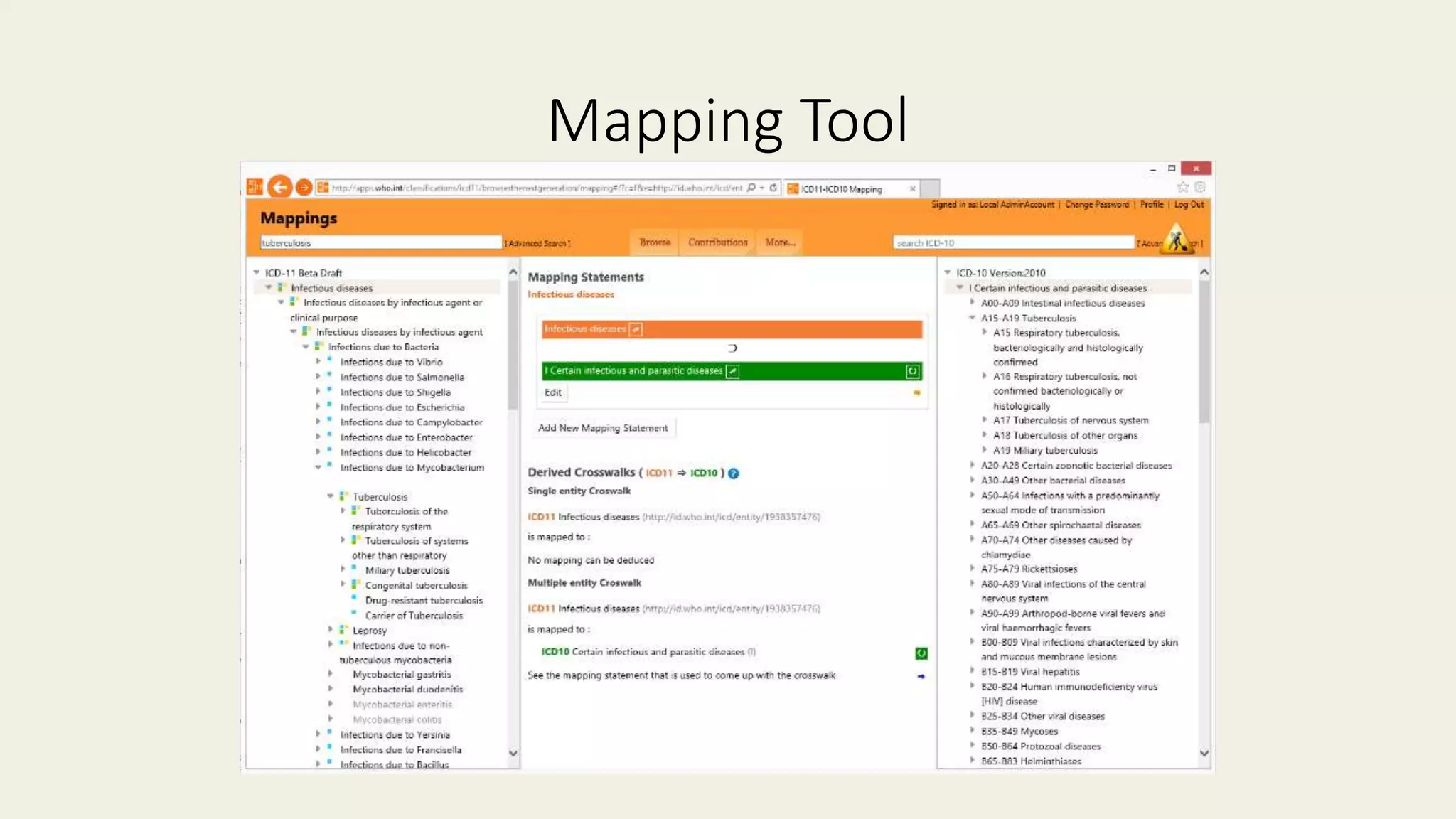Click the Edit button under mapping statement

pos(553,392)
